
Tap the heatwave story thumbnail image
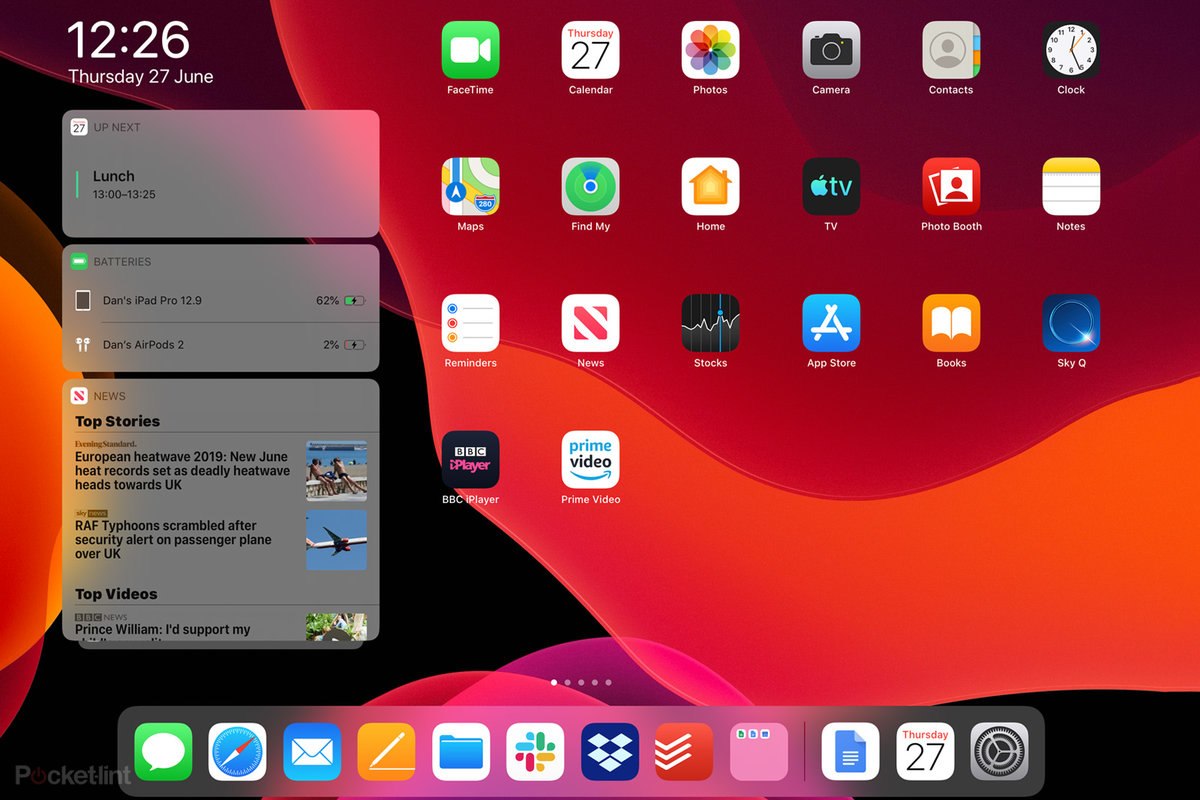pos(336,471)
